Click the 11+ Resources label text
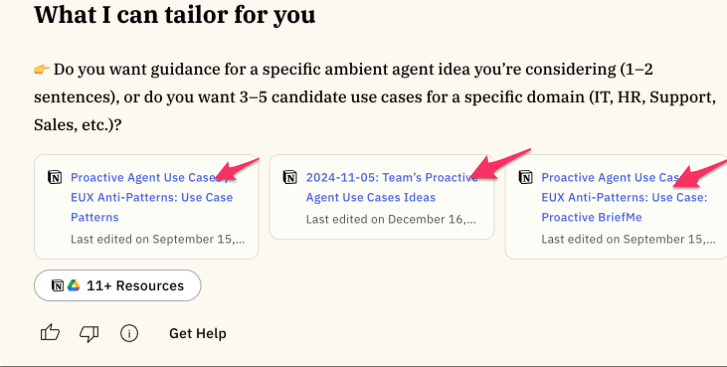This screenshot has width=727, height=367. click(x=135, y=285)
